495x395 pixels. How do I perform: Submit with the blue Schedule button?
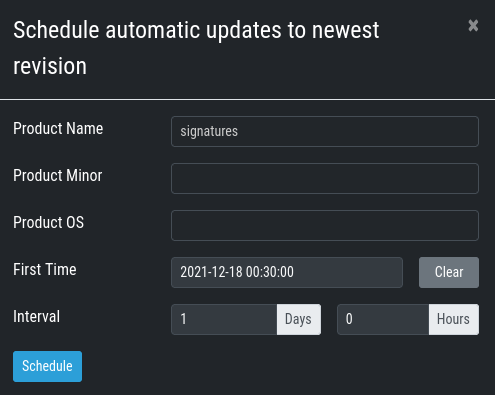point(47,366)
